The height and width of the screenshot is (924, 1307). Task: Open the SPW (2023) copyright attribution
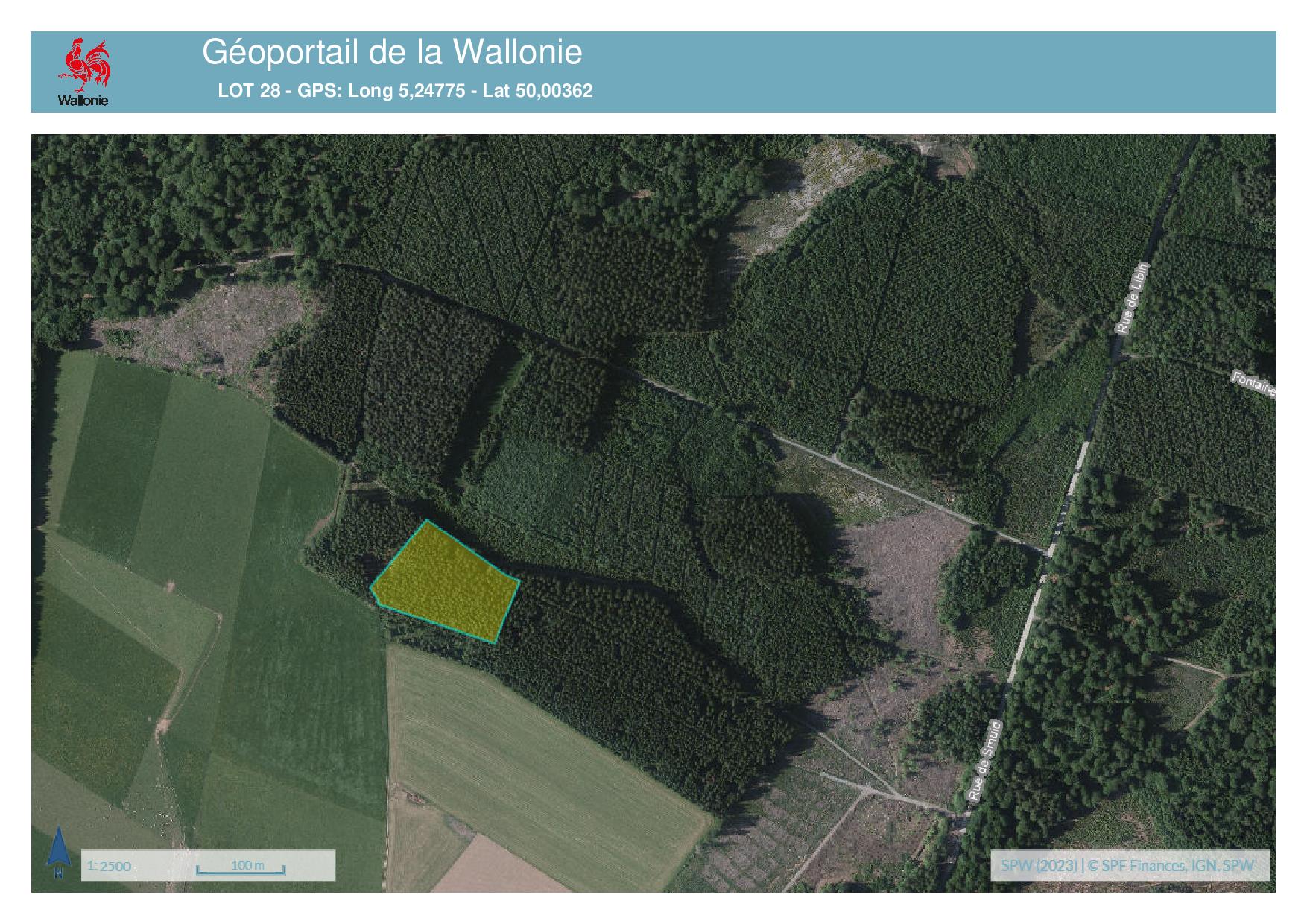click(1128, 865)
